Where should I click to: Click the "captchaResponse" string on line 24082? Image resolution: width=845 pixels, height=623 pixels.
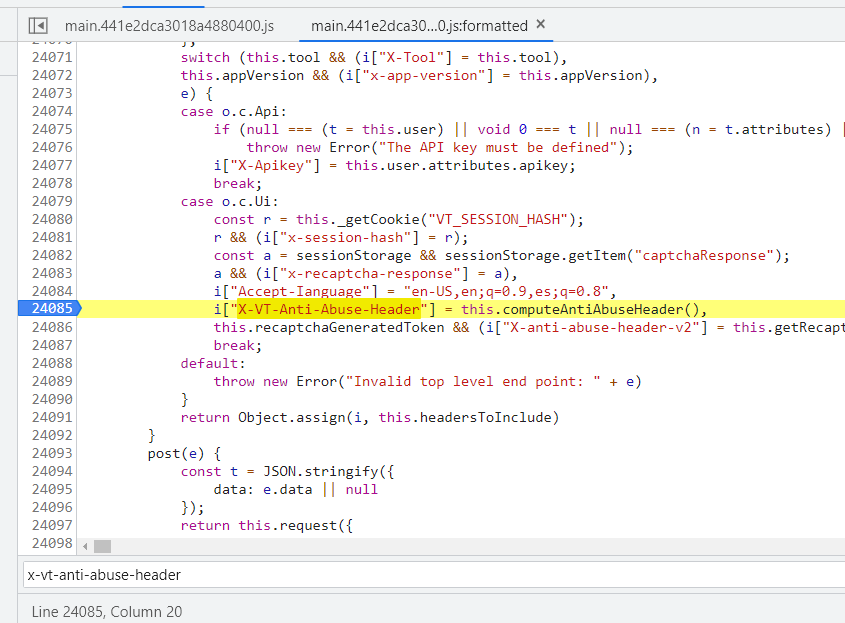pyautogui.click(x=704, y=255)
